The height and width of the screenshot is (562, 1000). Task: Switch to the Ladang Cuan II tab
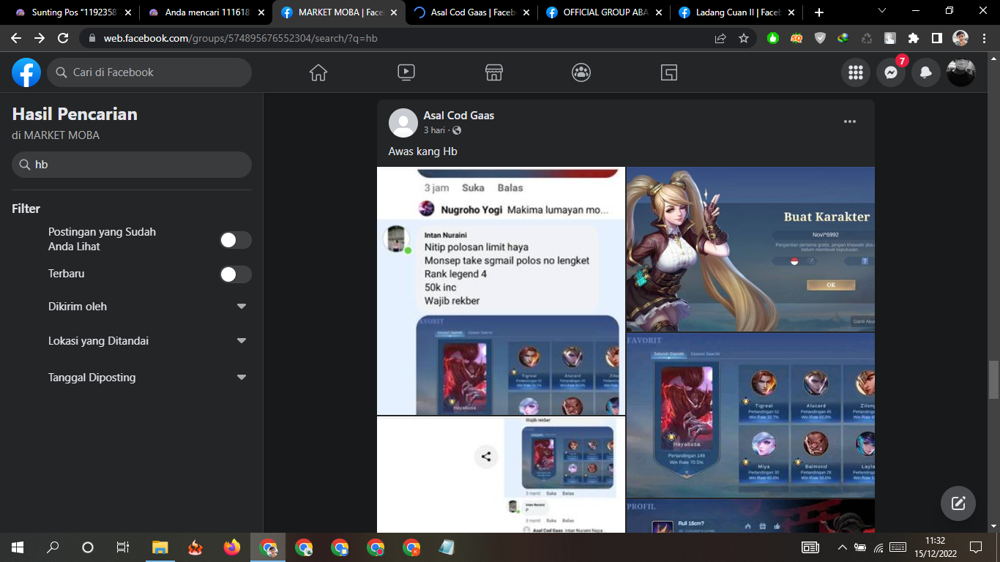point(737,12)
